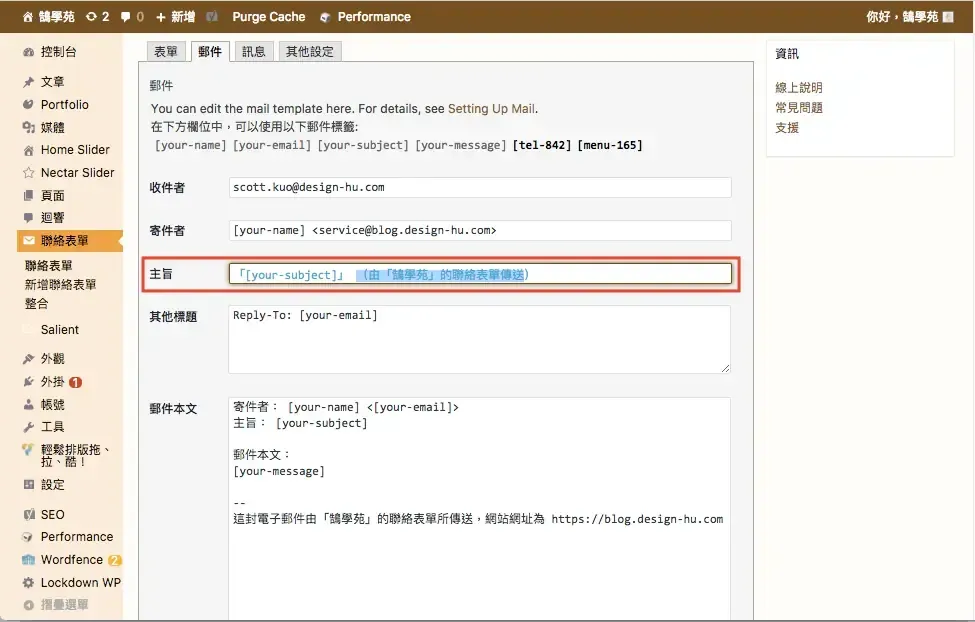Image resolution: width=975 pixels, height=622 pixels.
Task: Click 鵠學苑 site name in admin bar
Action: coord(57,17)
